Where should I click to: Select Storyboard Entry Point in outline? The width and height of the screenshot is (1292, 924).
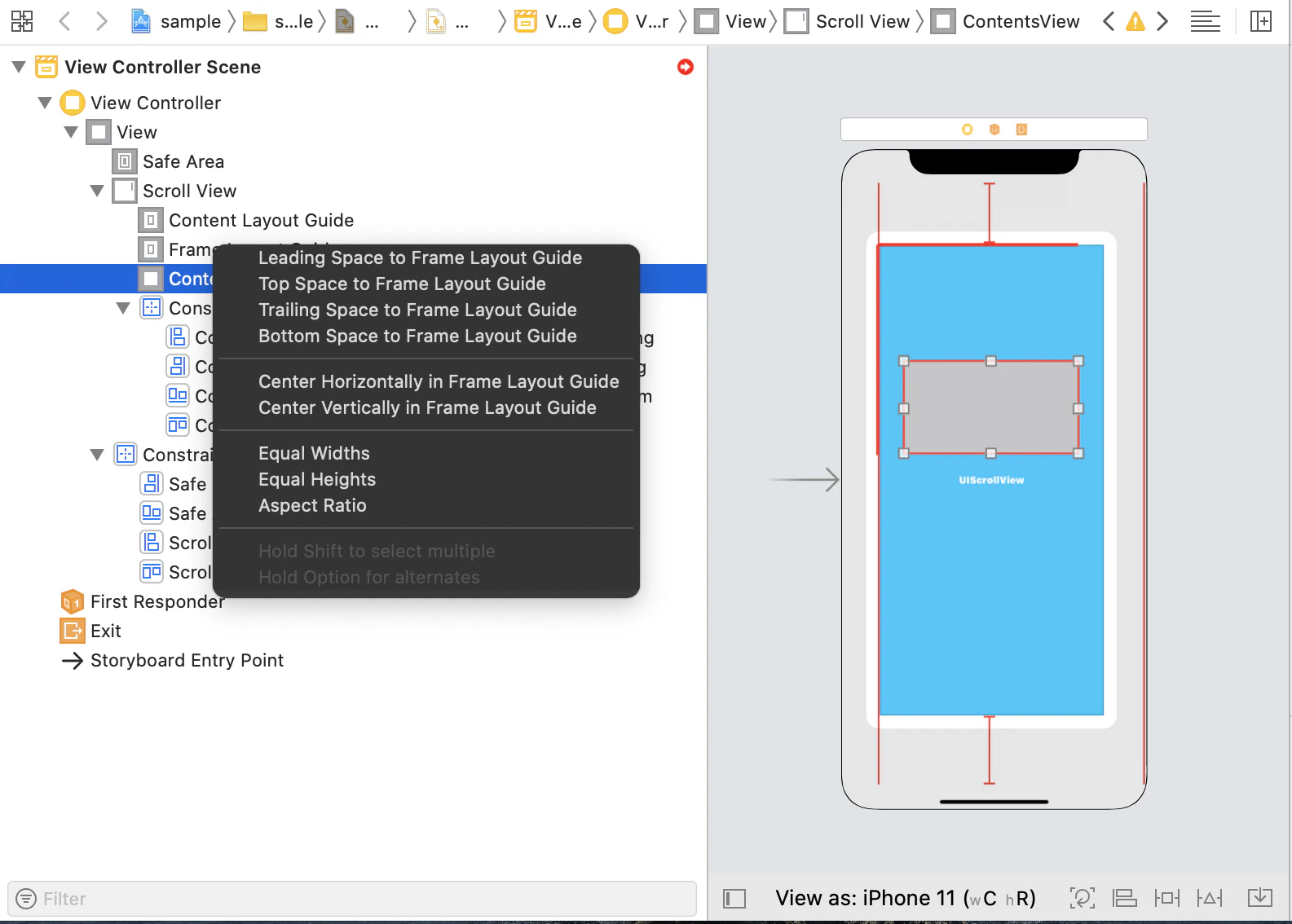point(173,660)
